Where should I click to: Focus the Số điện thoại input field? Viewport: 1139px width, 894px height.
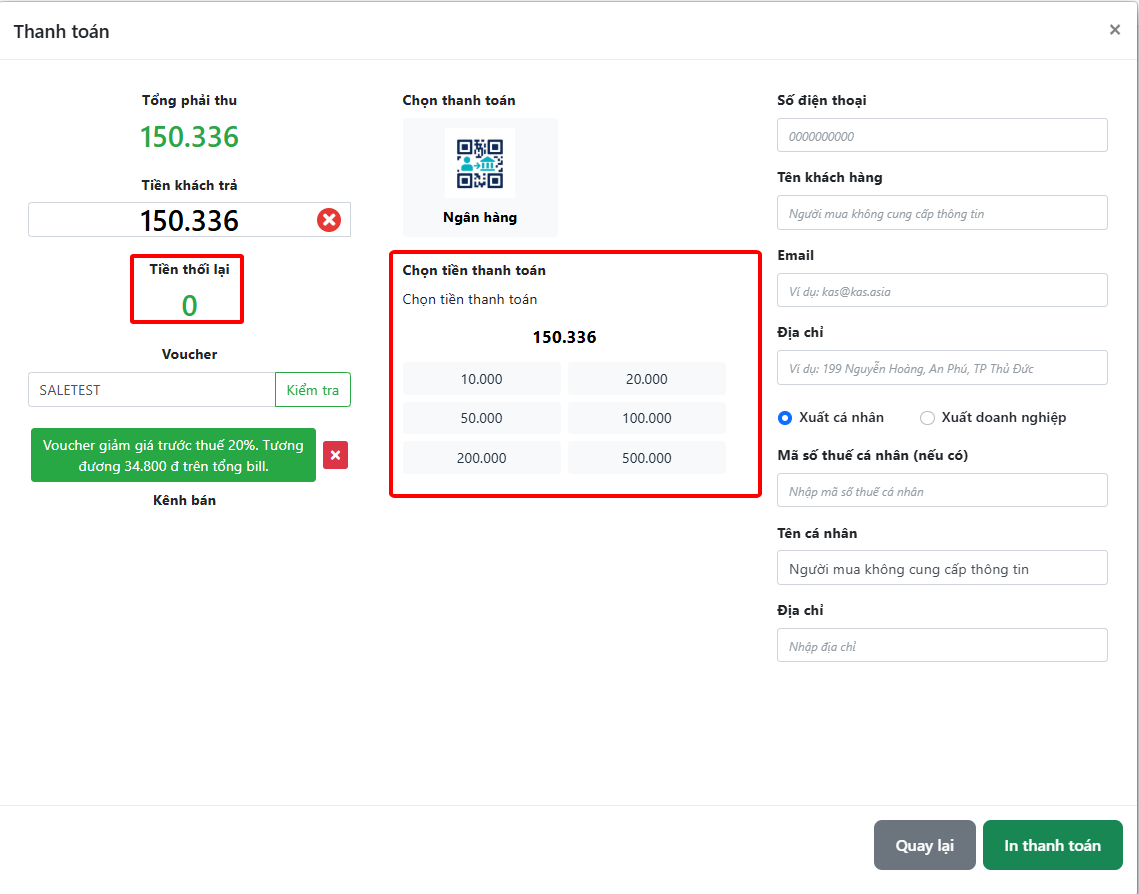click(942, 136)
